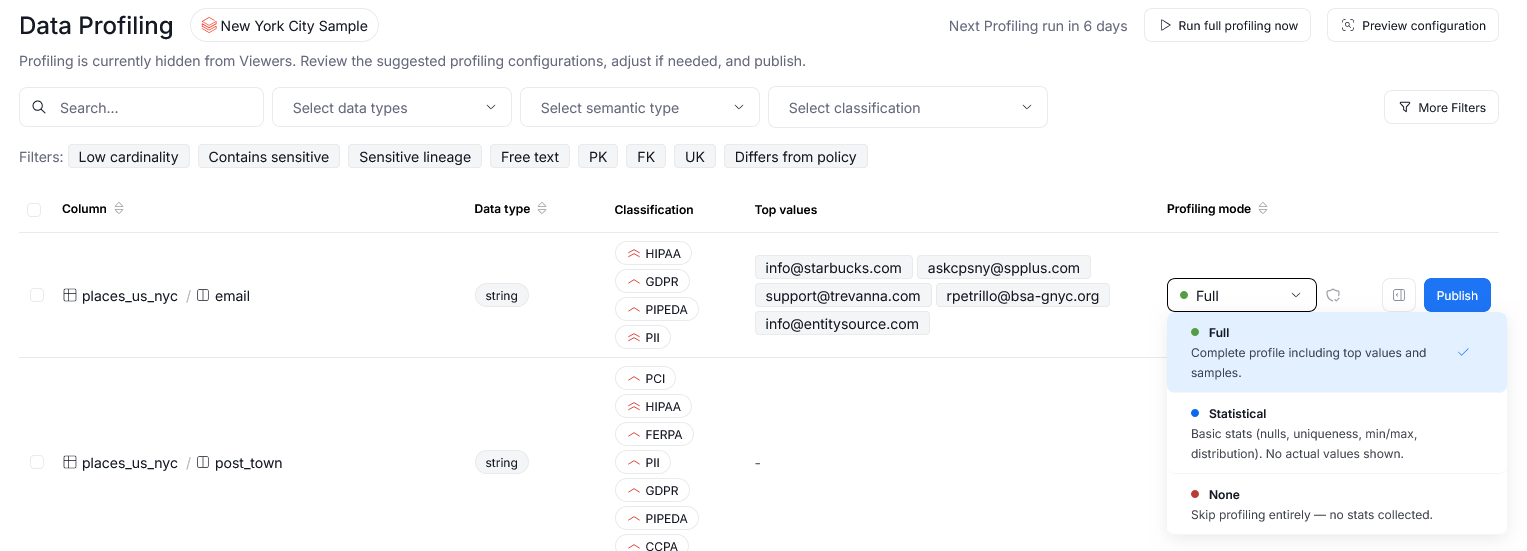Click the chevron icon on post_town's PCI tag
Viewport: 1527px width, 551px height.
coord(633,379)
